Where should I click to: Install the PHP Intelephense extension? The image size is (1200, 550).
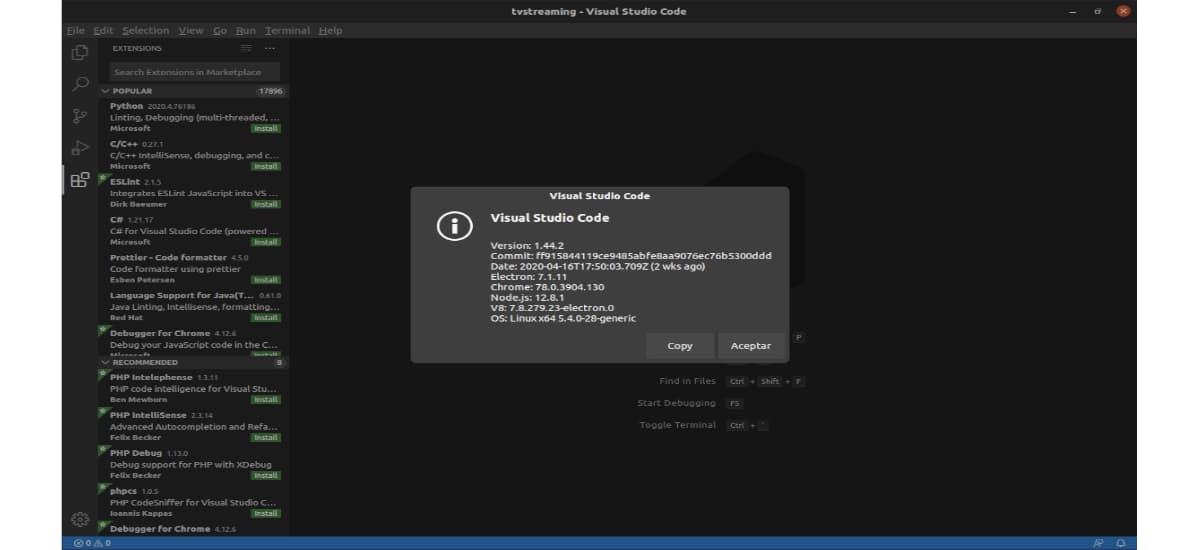[x=266, y=399]
